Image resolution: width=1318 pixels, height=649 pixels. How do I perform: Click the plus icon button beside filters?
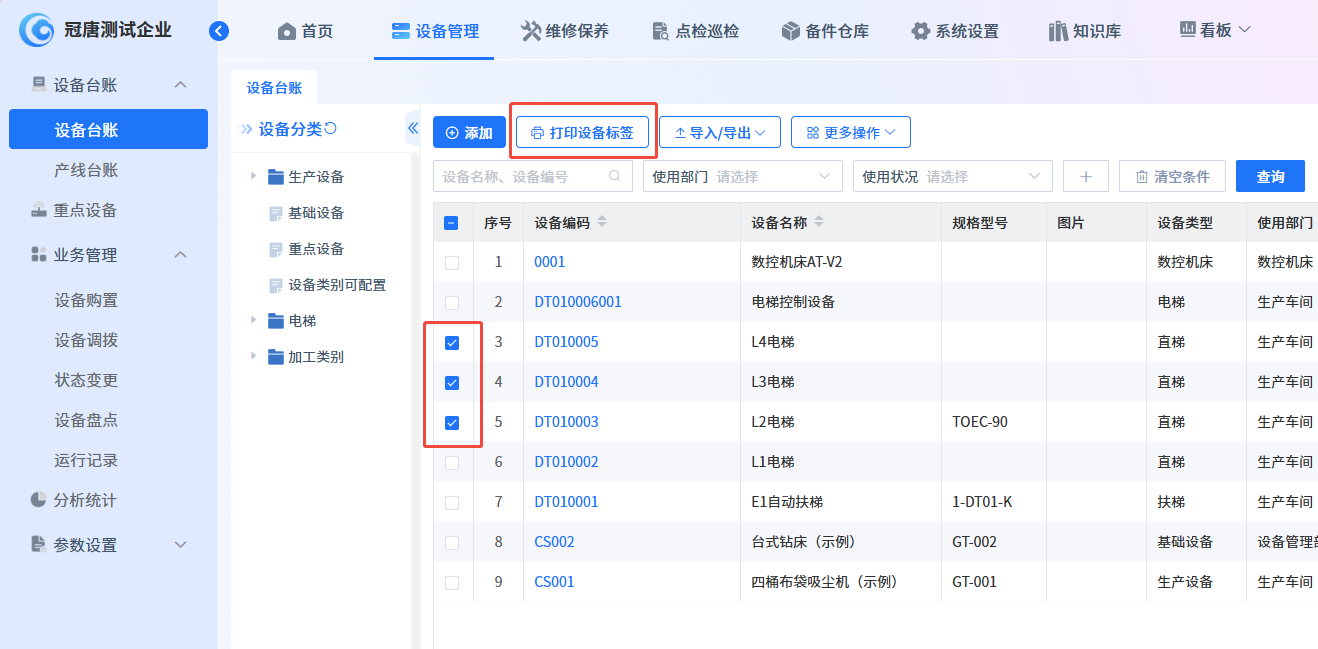point(1085,177)
